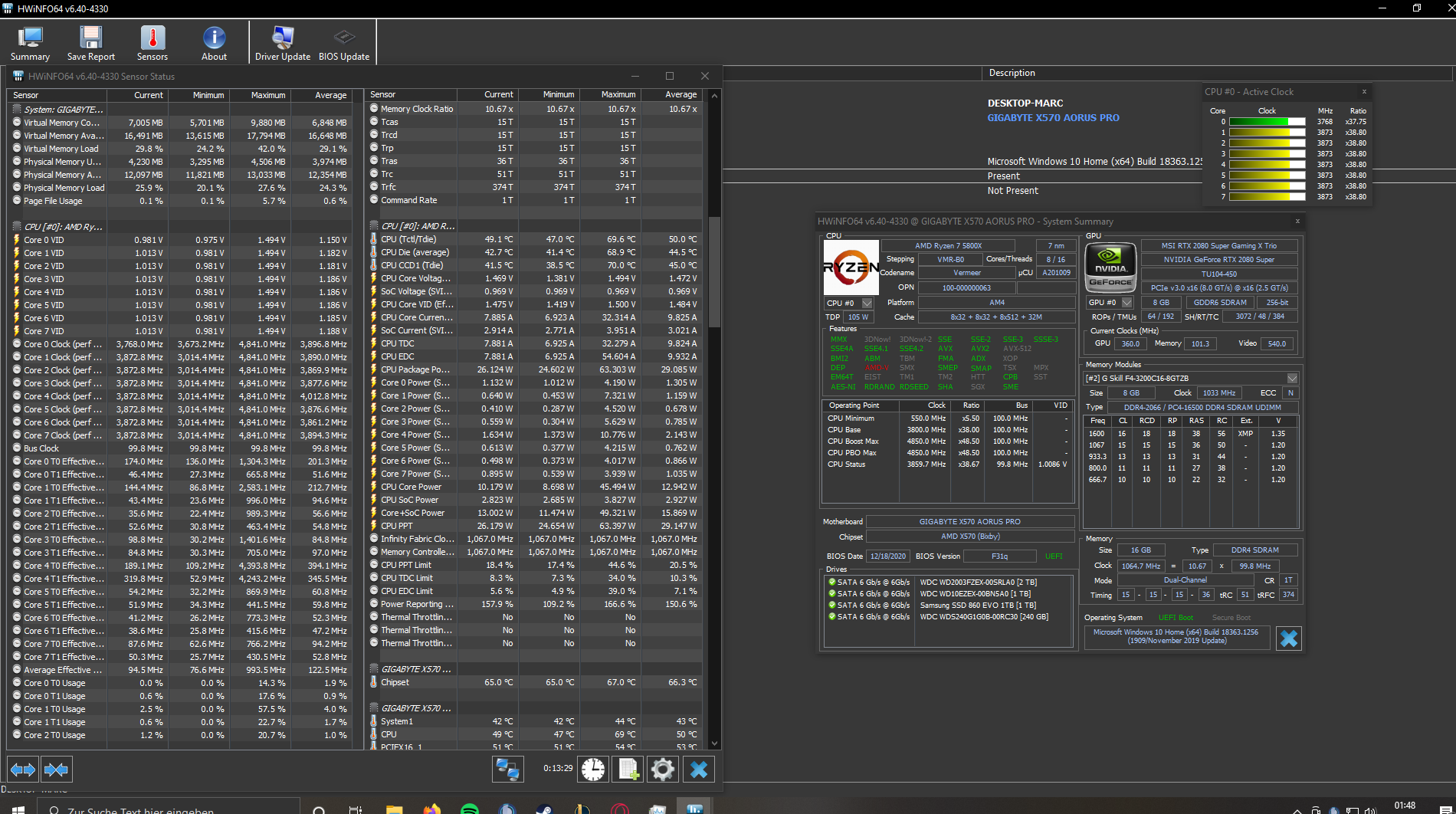
Task: Open Spotify from the taskbar
Action: click(470, 809)
